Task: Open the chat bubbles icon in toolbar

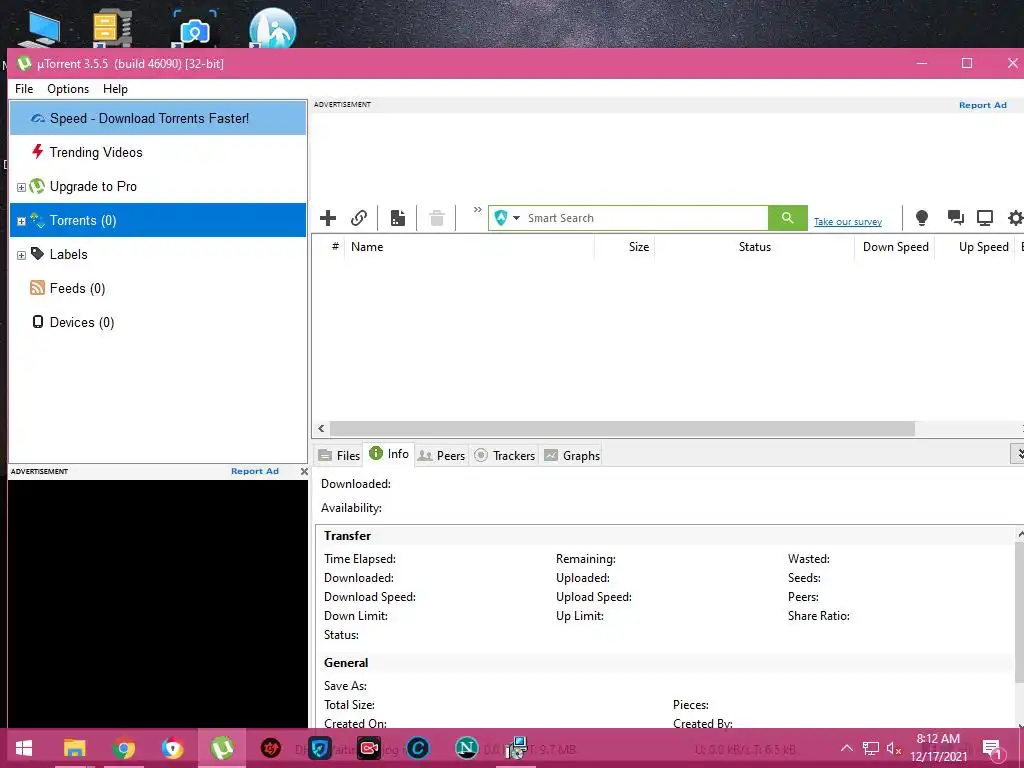Action: pyautogui.click(x=955, y=218)
